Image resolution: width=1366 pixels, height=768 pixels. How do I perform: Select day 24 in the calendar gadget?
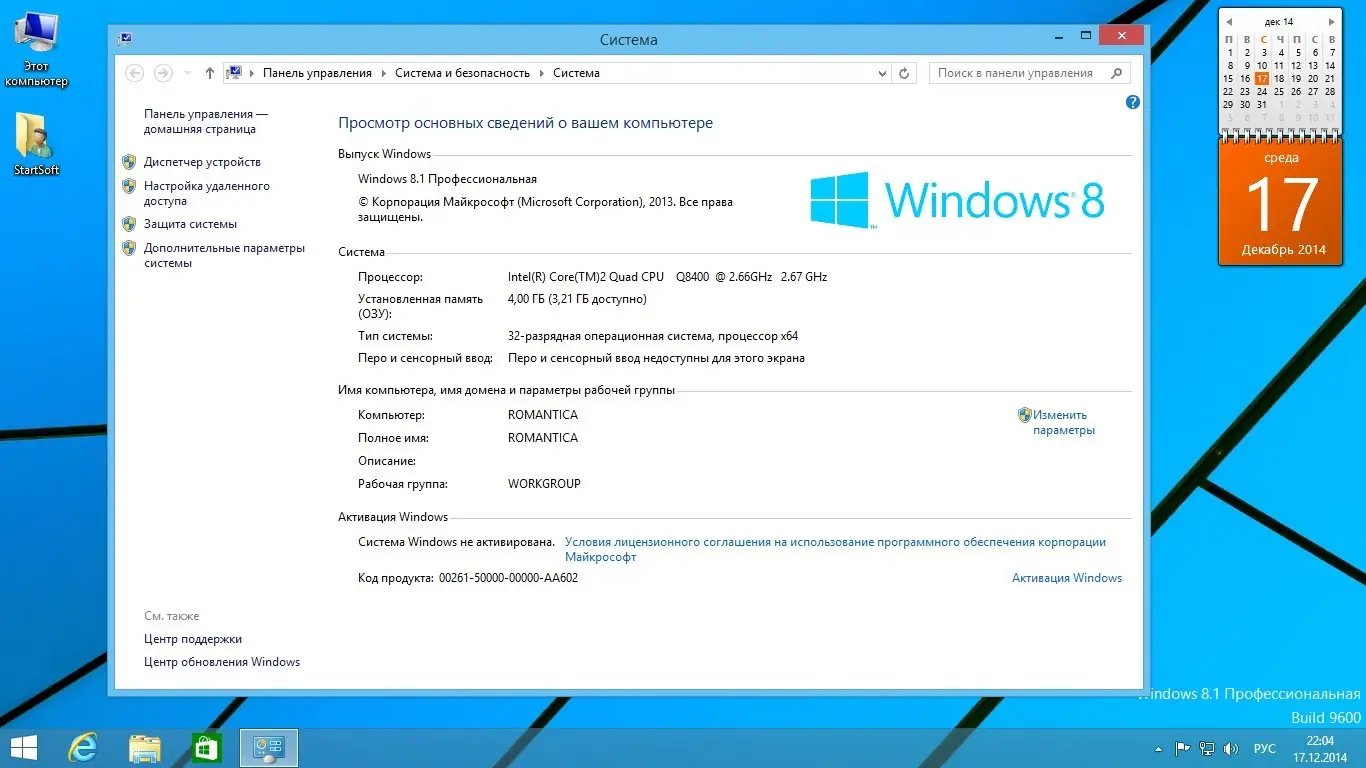pyautogui.click(x=1262, y=91)
